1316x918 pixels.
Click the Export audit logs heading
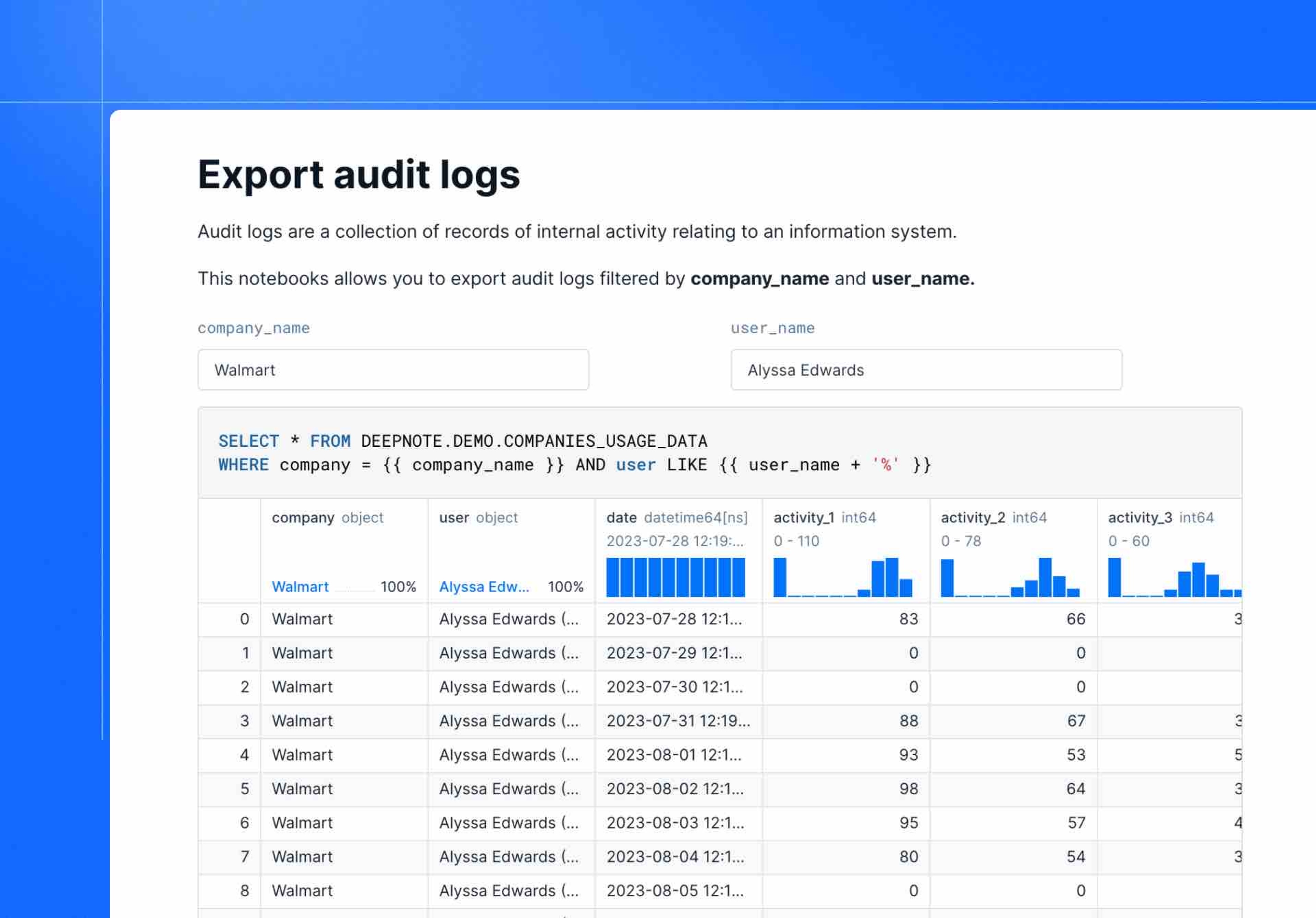pos(359,175)
